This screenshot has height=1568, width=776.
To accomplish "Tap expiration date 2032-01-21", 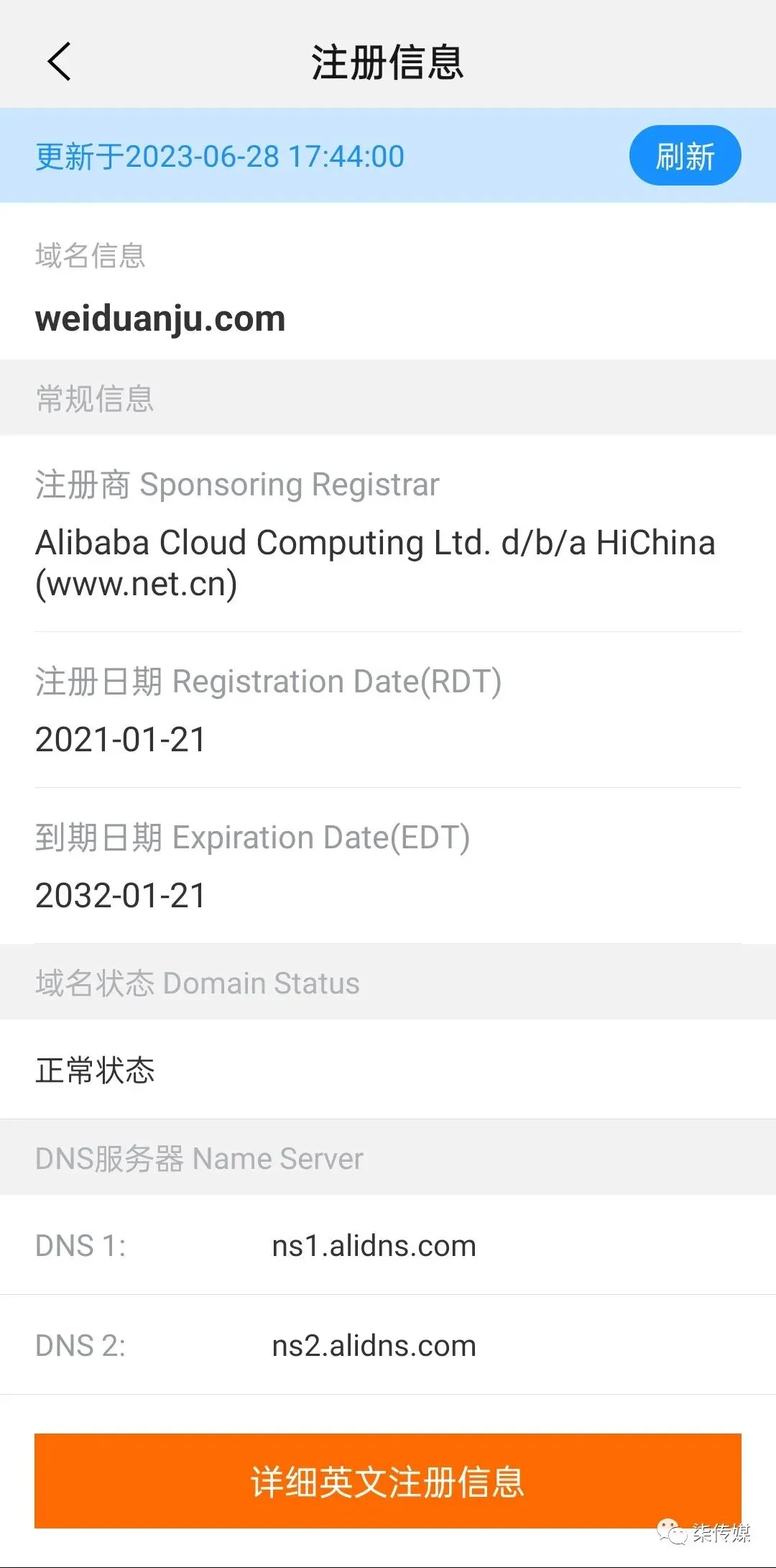I will click(121, 896).
